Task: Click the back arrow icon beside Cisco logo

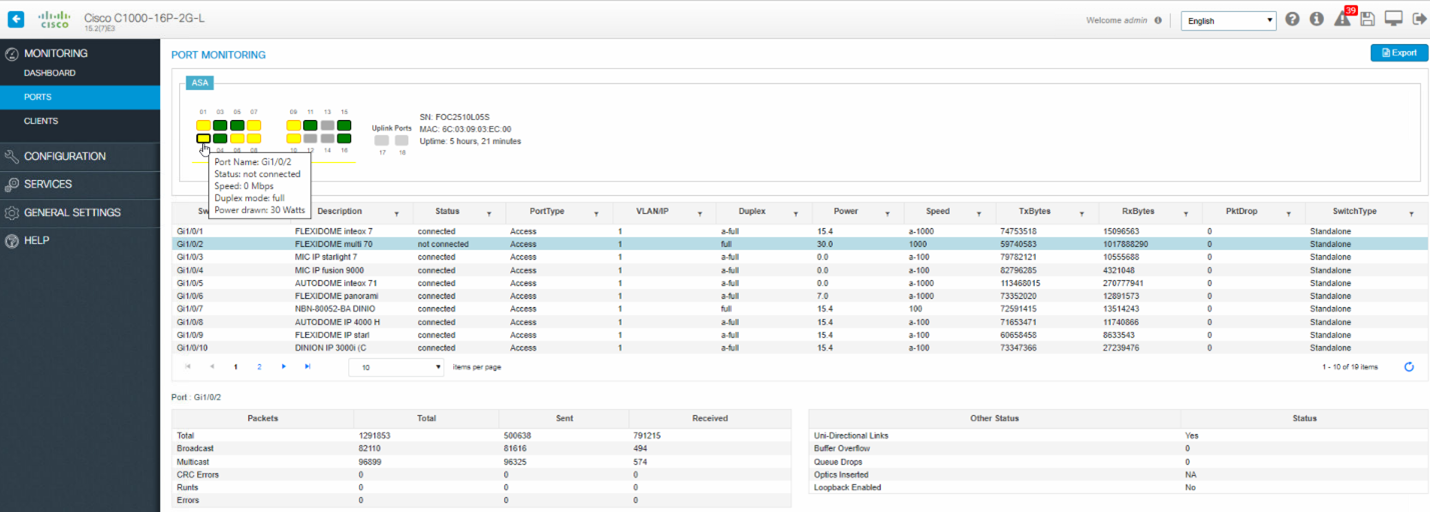Action: [16, 19]
